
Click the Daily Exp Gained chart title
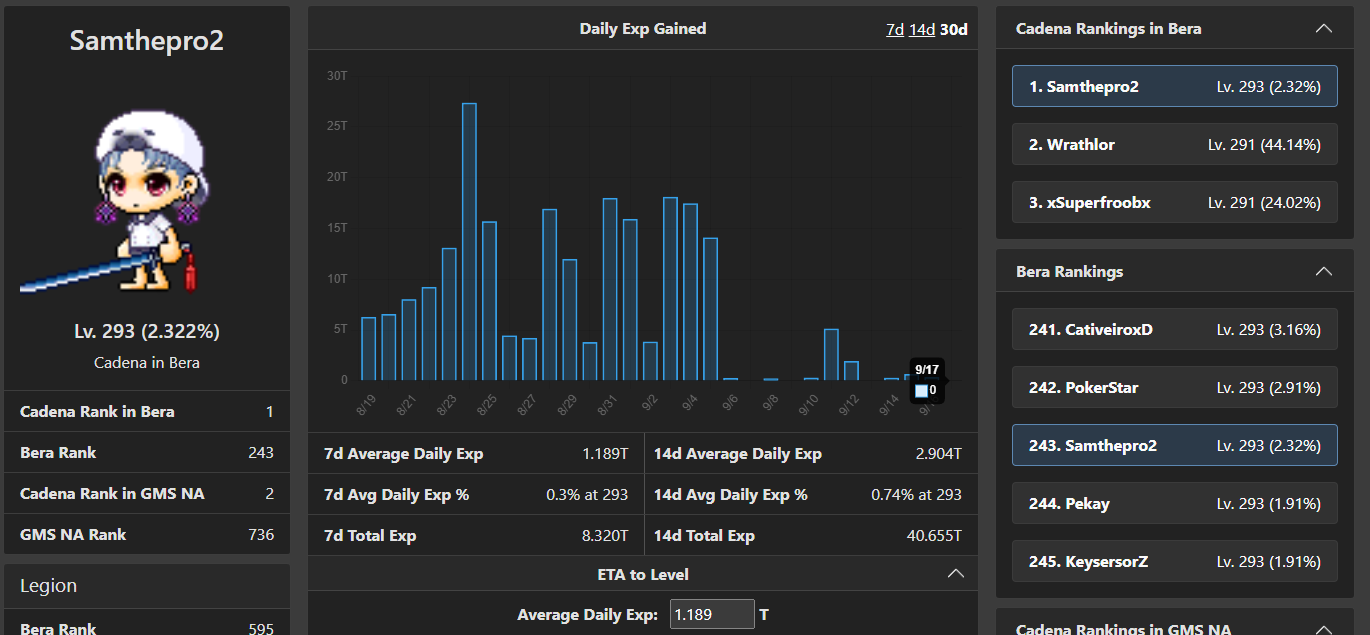click(x=643, y=29)
